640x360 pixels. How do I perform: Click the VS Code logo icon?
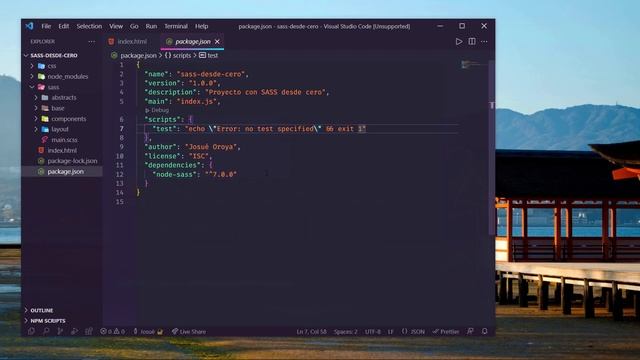coord(29,26)
